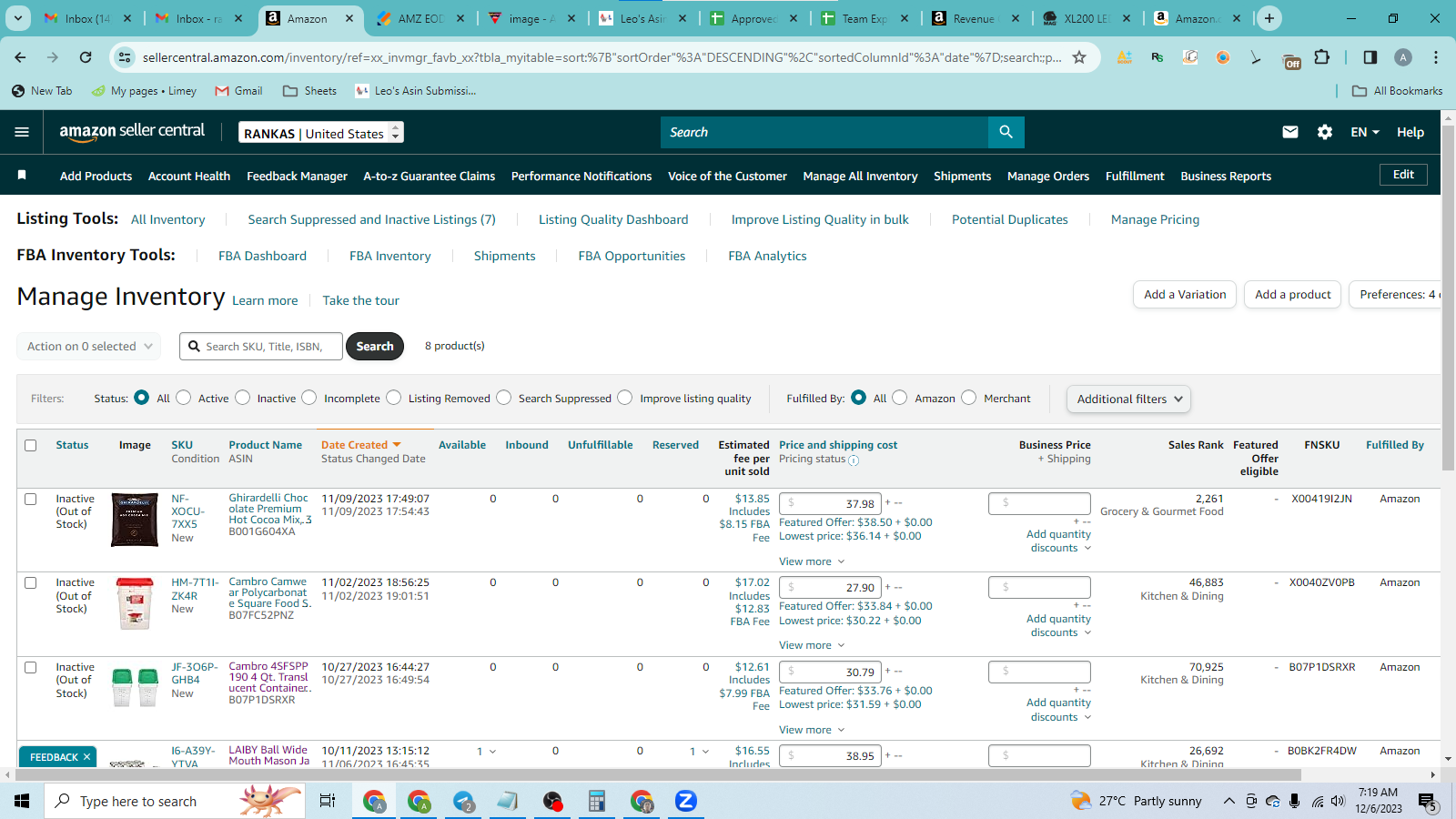Open the messages envelope icon
1456x819 pixels.
pos(1290,132)
